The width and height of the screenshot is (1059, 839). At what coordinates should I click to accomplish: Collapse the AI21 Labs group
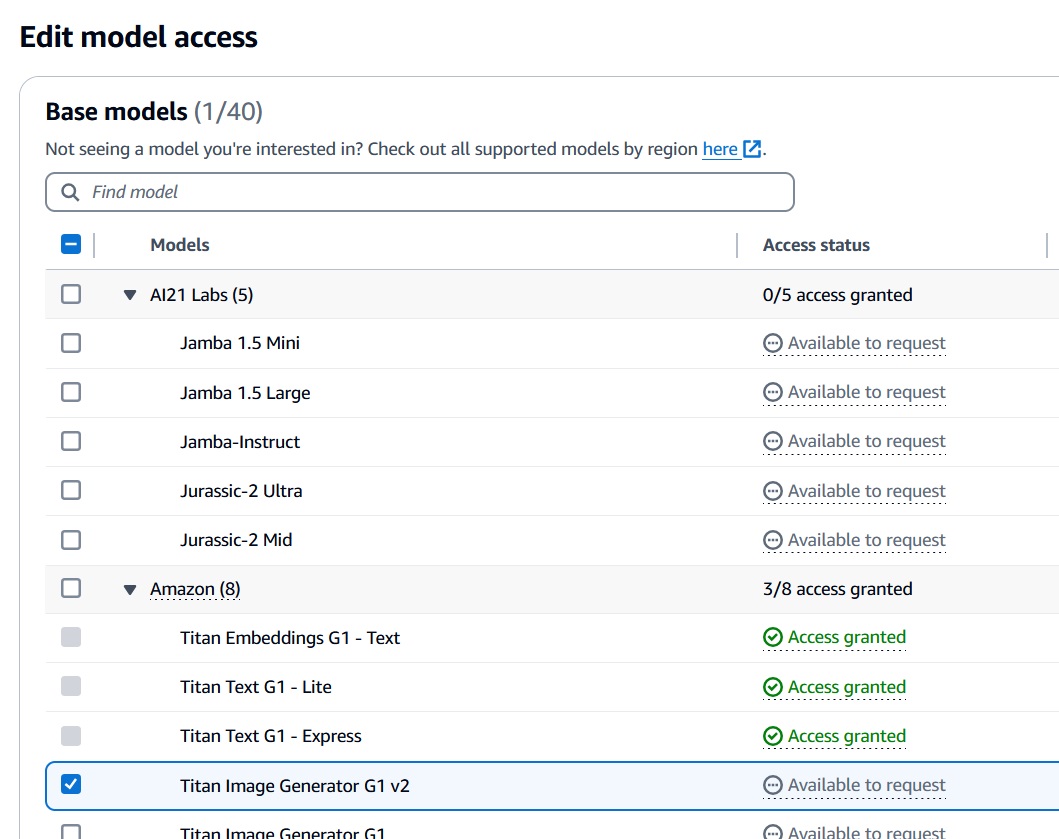[x=129, y=295]
